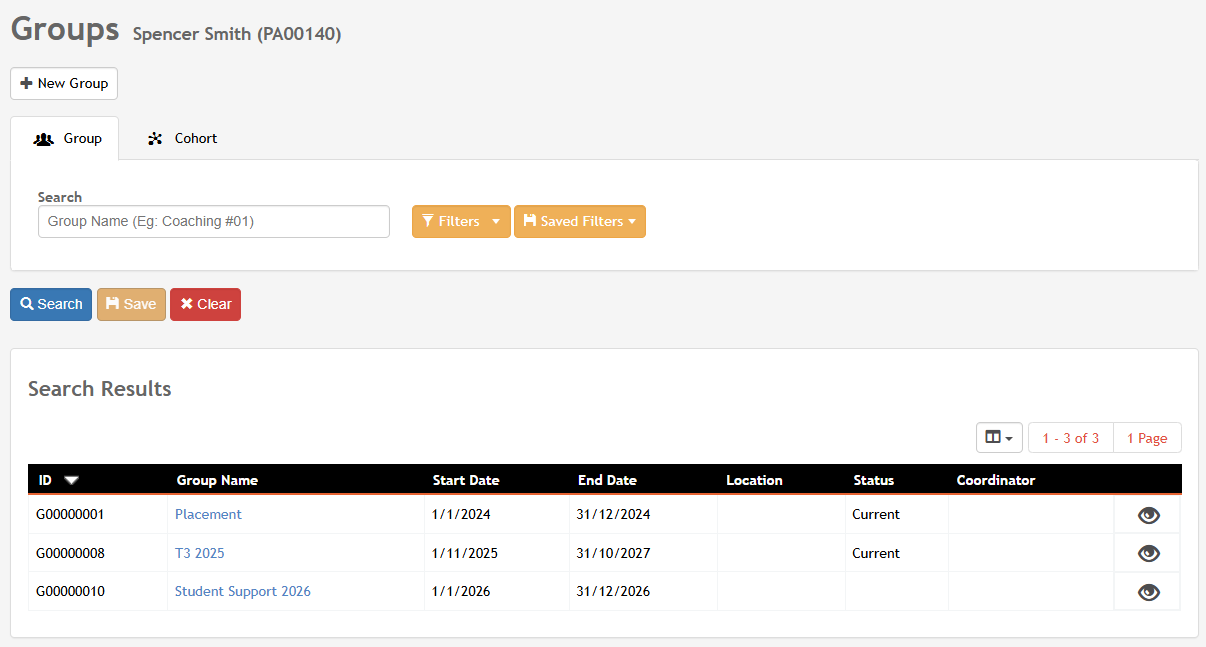Image resolution: width=1206 pixels, height=647 pixels.
Task: Sort by Start Date column header
Action: point(466,480)
